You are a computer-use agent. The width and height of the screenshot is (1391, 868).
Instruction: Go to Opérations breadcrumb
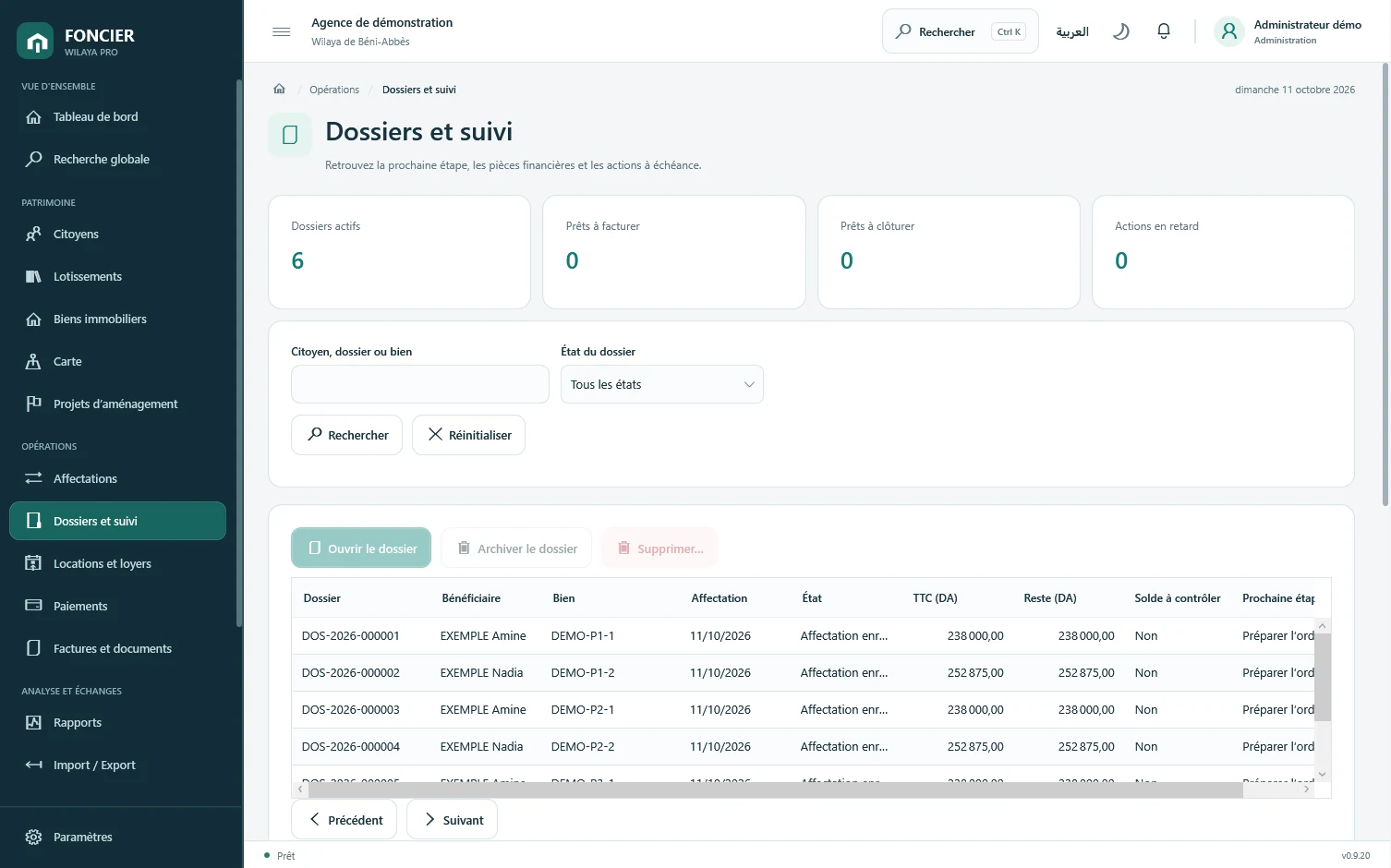pyautogui.click(x=334, y=90)
